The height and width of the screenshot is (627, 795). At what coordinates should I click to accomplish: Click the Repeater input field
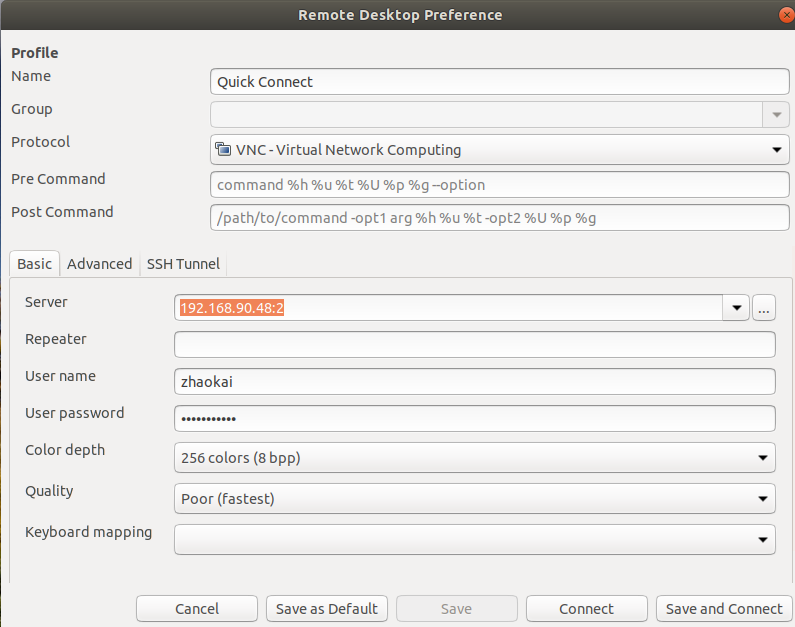pos(475,345)
